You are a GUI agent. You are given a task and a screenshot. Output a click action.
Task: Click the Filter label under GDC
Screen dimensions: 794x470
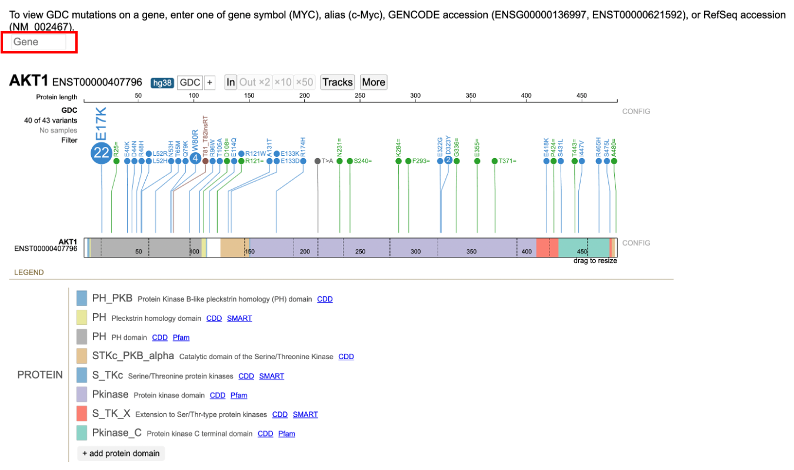[x=68, y=141]
